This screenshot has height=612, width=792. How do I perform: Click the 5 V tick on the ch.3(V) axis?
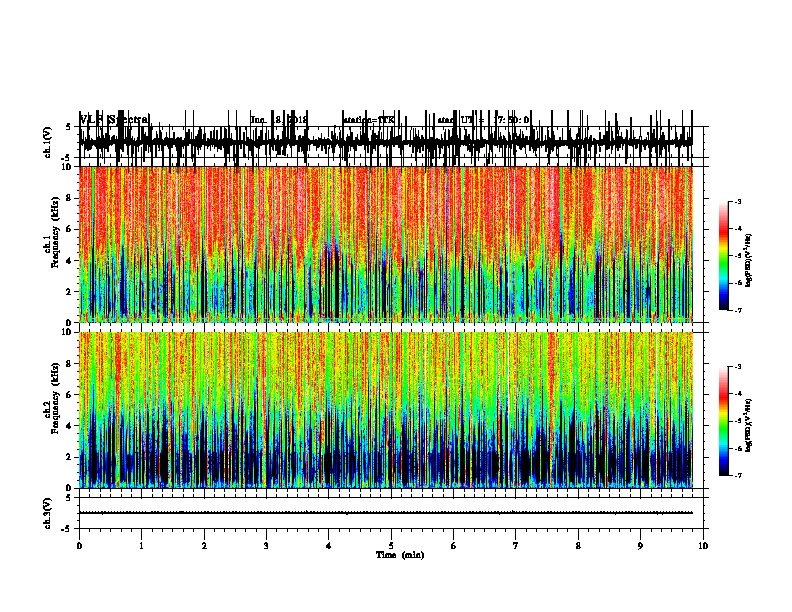(69, 498)
